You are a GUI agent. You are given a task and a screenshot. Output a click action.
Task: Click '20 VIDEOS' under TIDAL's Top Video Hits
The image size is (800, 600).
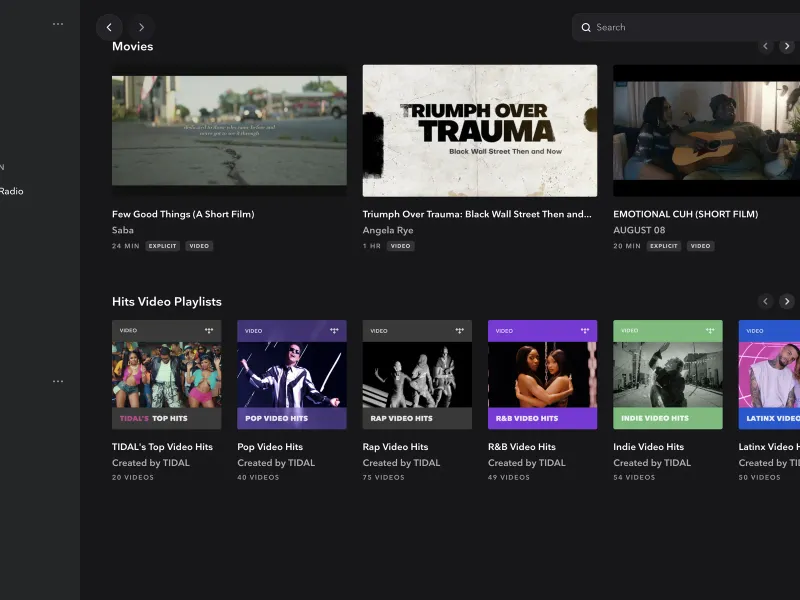tap(133, 478)
